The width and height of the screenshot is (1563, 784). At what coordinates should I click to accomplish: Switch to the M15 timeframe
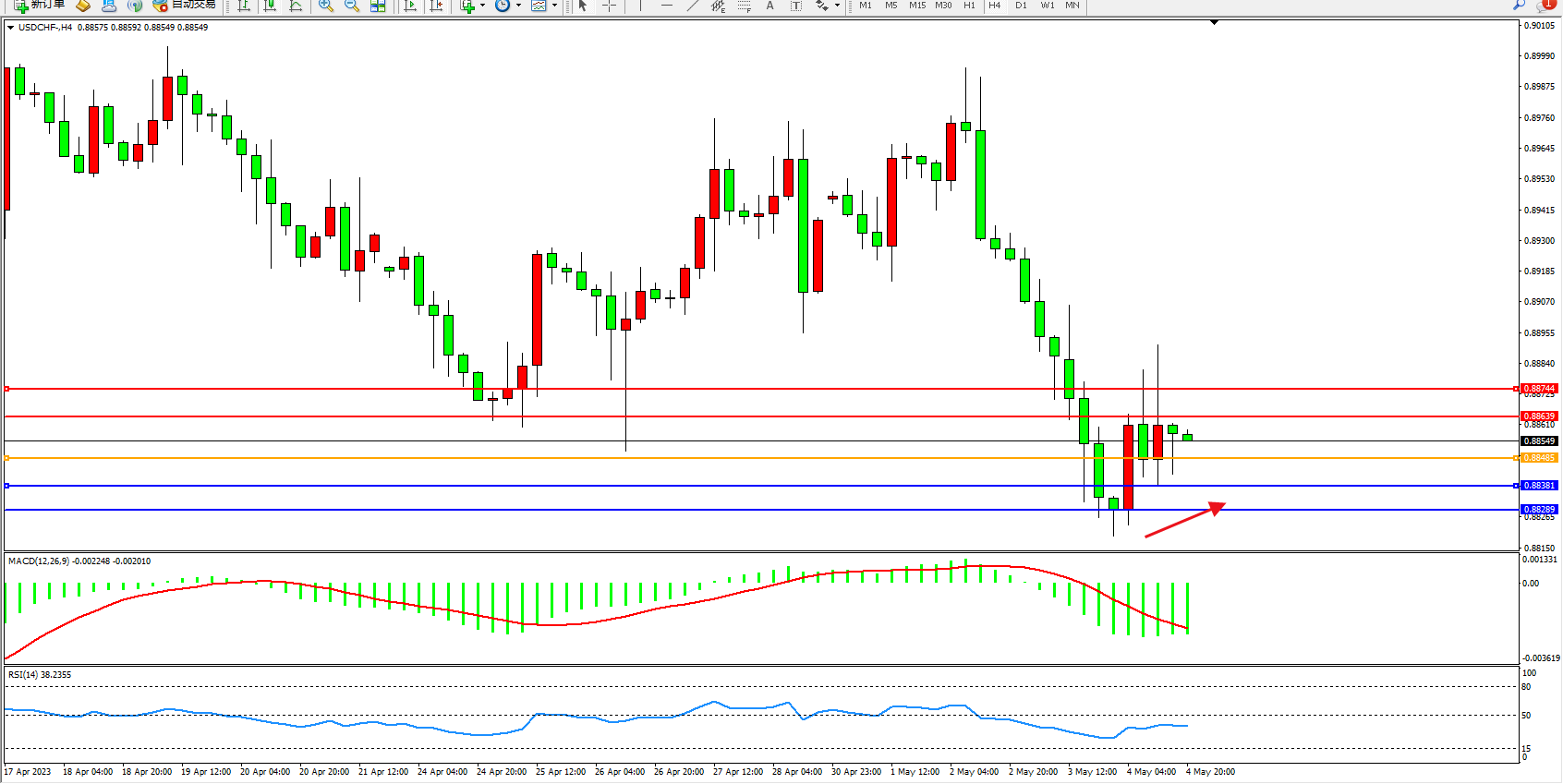pyautogui.click(x=916, y=6)
